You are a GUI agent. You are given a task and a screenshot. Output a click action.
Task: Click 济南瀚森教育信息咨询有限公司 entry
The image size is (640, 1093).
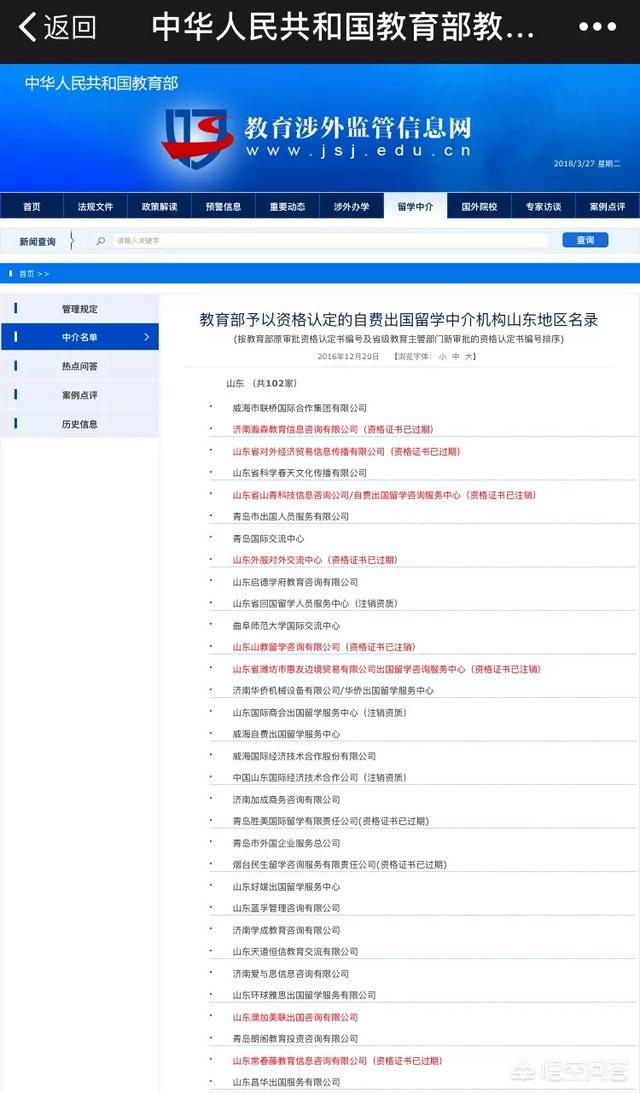pyautogui.click(x=333, y=429)
